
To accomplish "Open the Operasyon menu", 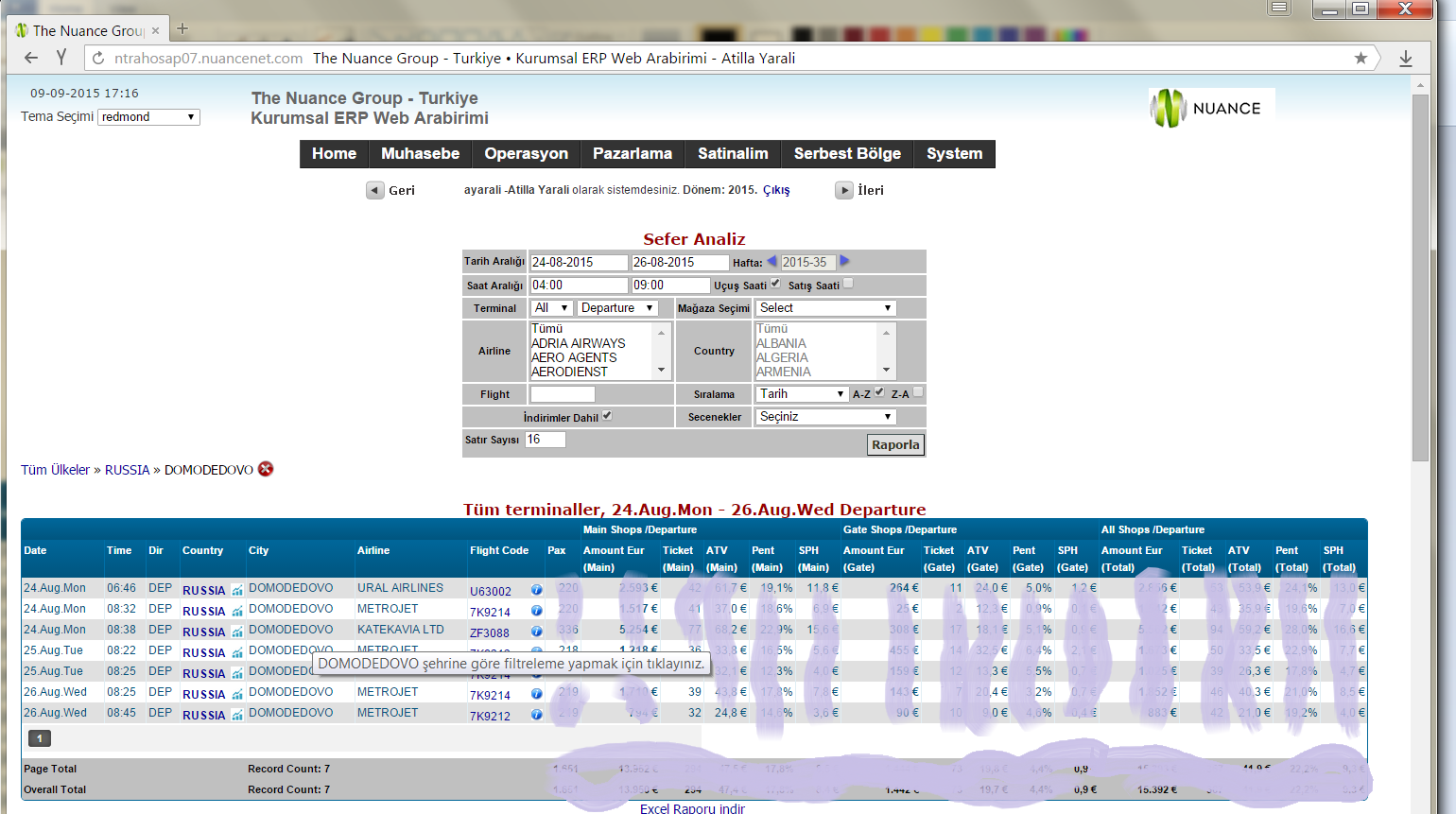I will tap(527, 154).
